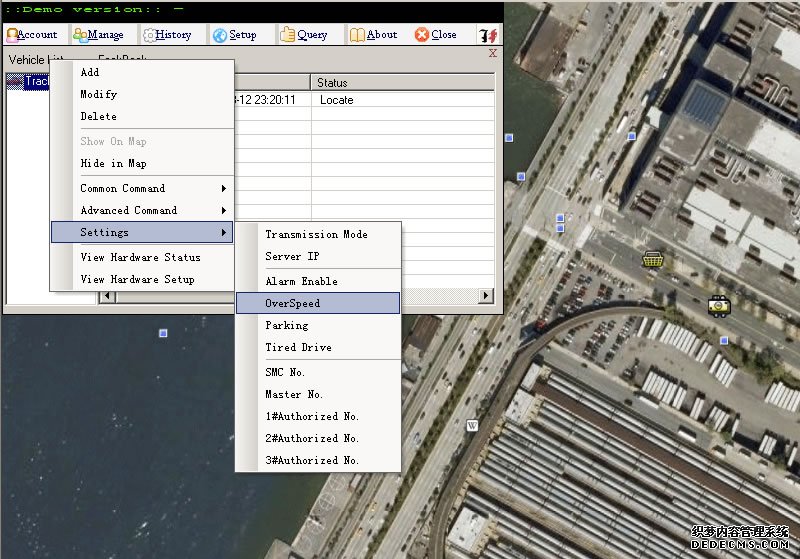Close the vehicle list panel with red X
Viewport: 800px width, 559px height.
492,53
